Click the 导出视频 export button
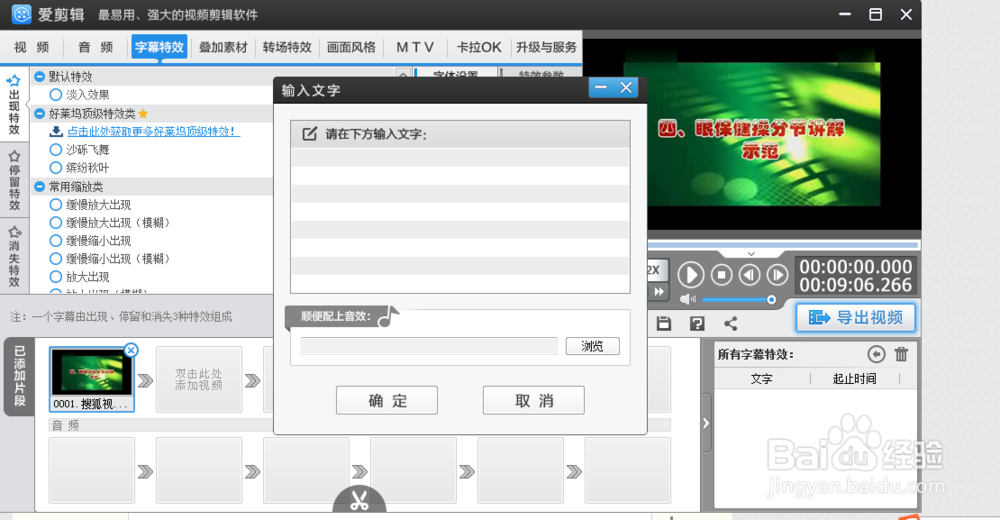The width and height of the screenshot is (1000, 520). click(856, 318)
